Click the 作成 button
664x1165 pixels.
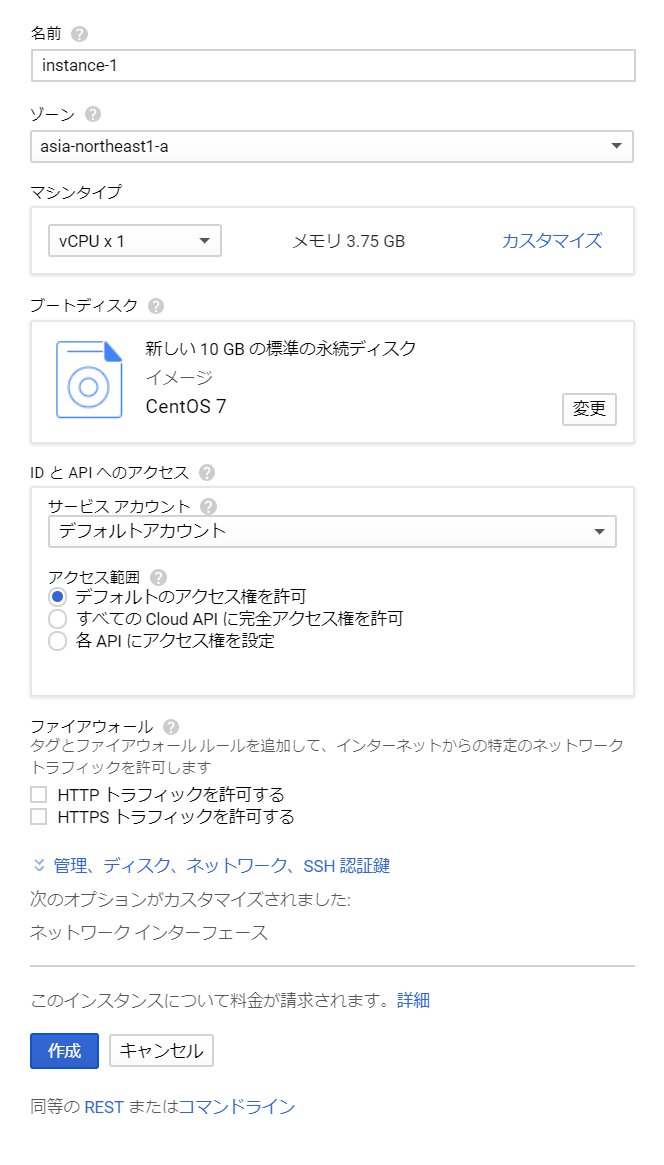click(63, 1050)
